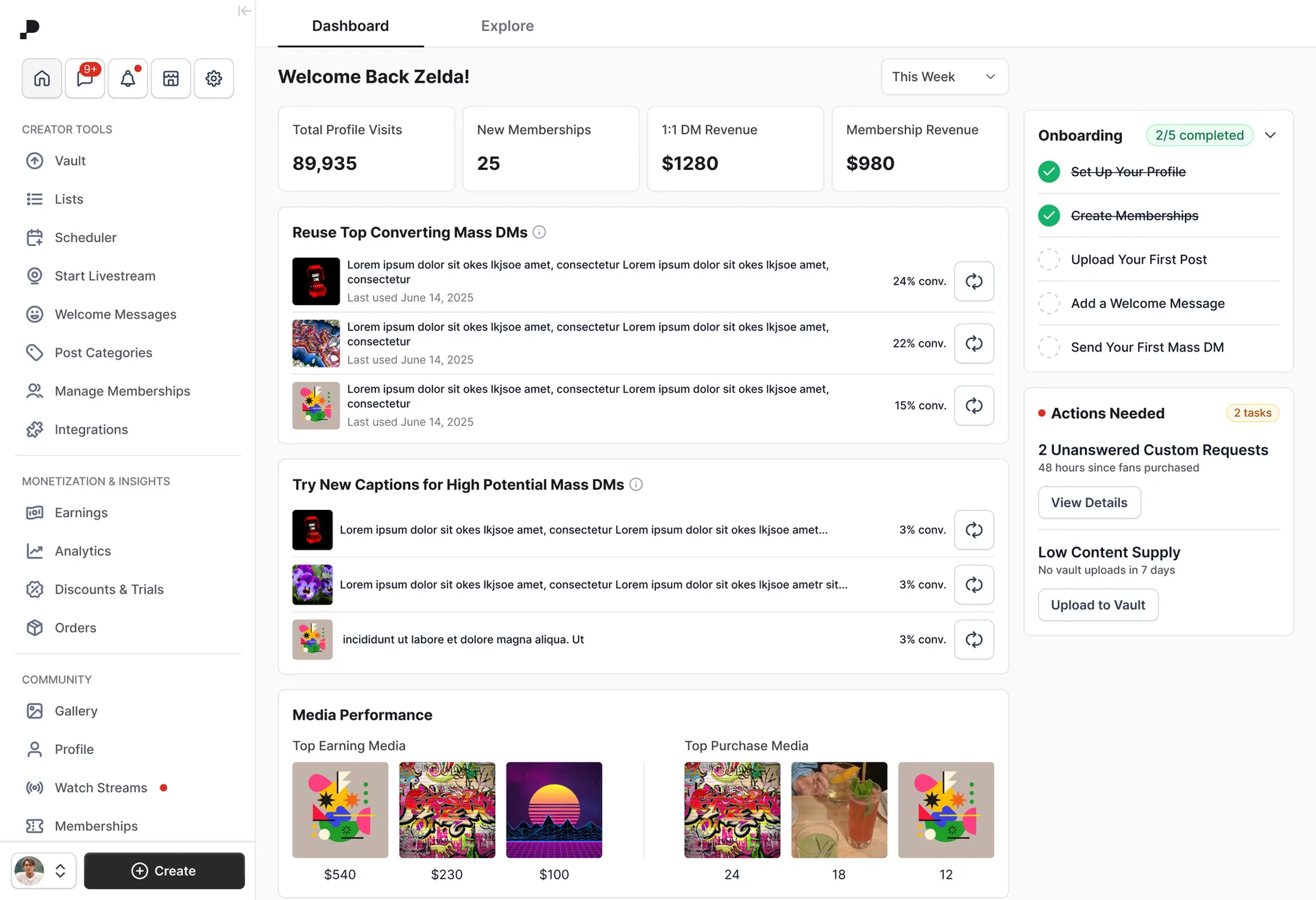
Task: Open the This Week time range dropdown
Action: click(x=944, y=77)
